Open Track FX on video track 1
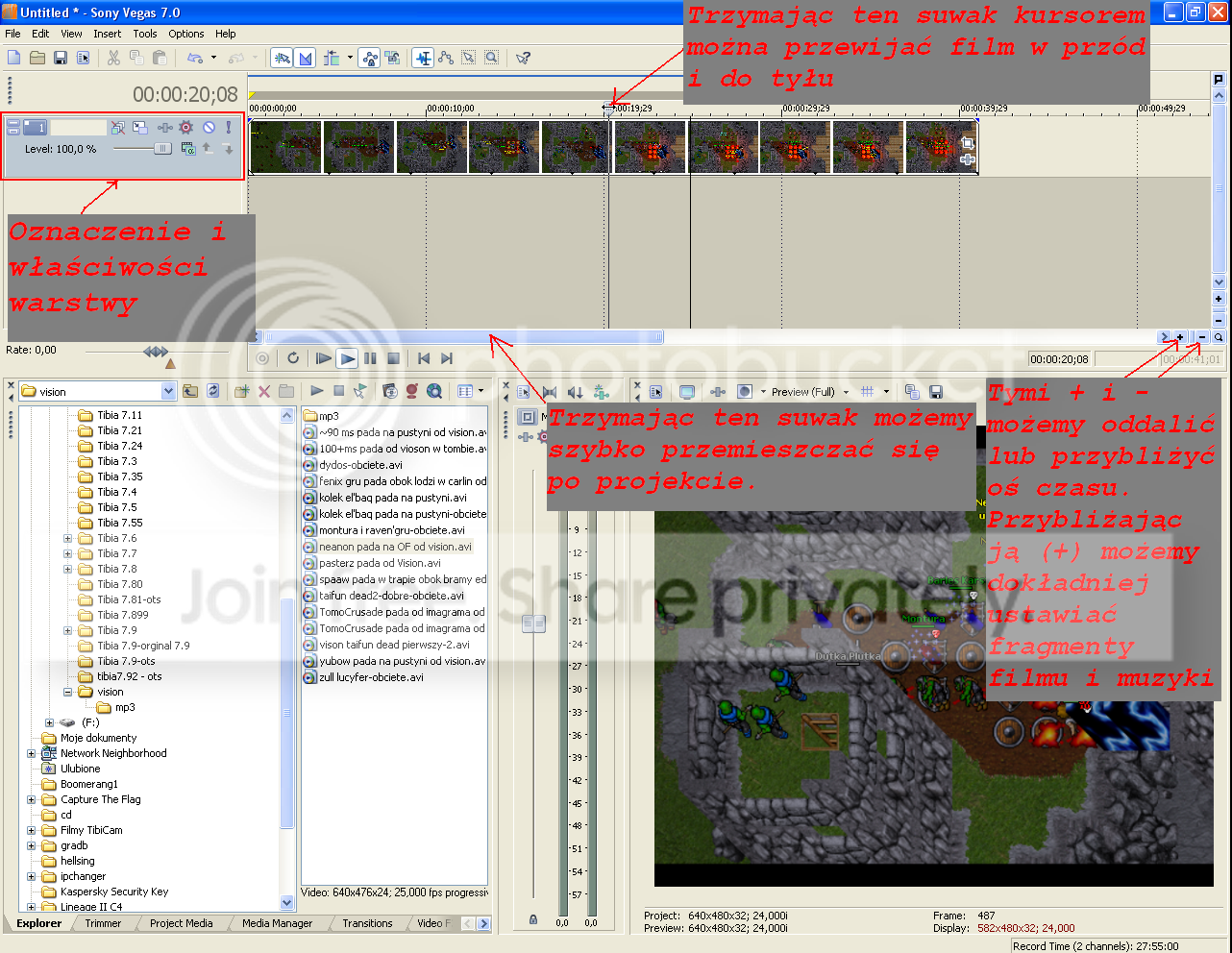This screenshot has height=953, width=1232. [x=164, y=127]
